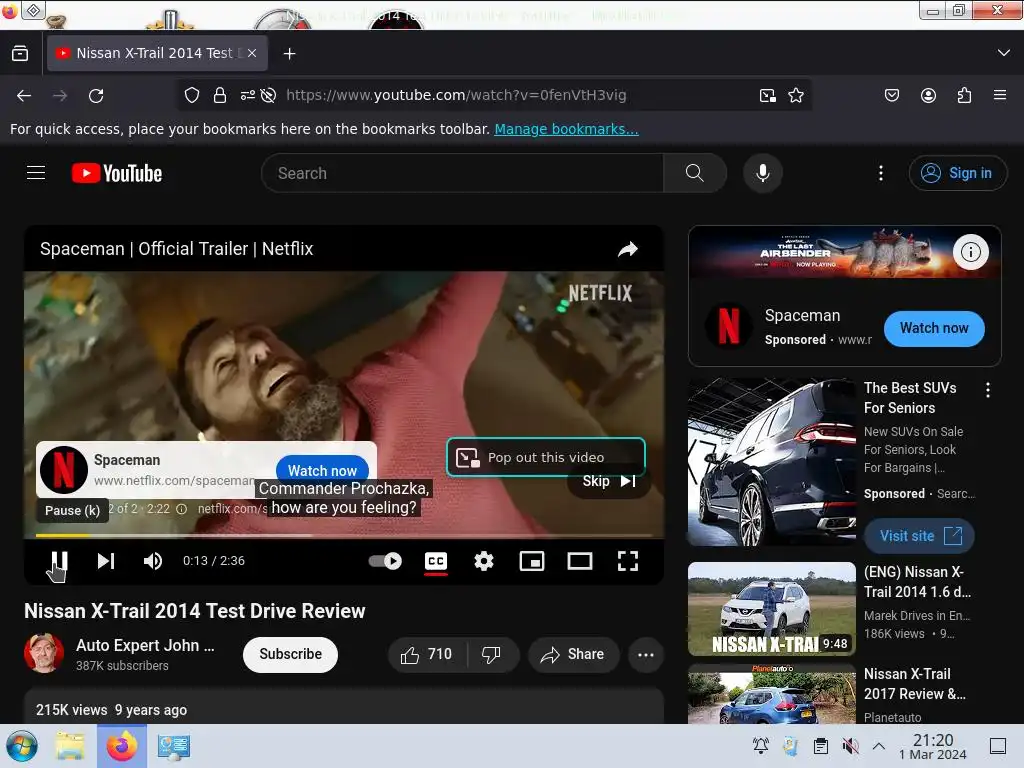Viewport: 1024px width, 768px height.
Task: Dislike the video
Action: pyautogui.click(x=492, y=654)
